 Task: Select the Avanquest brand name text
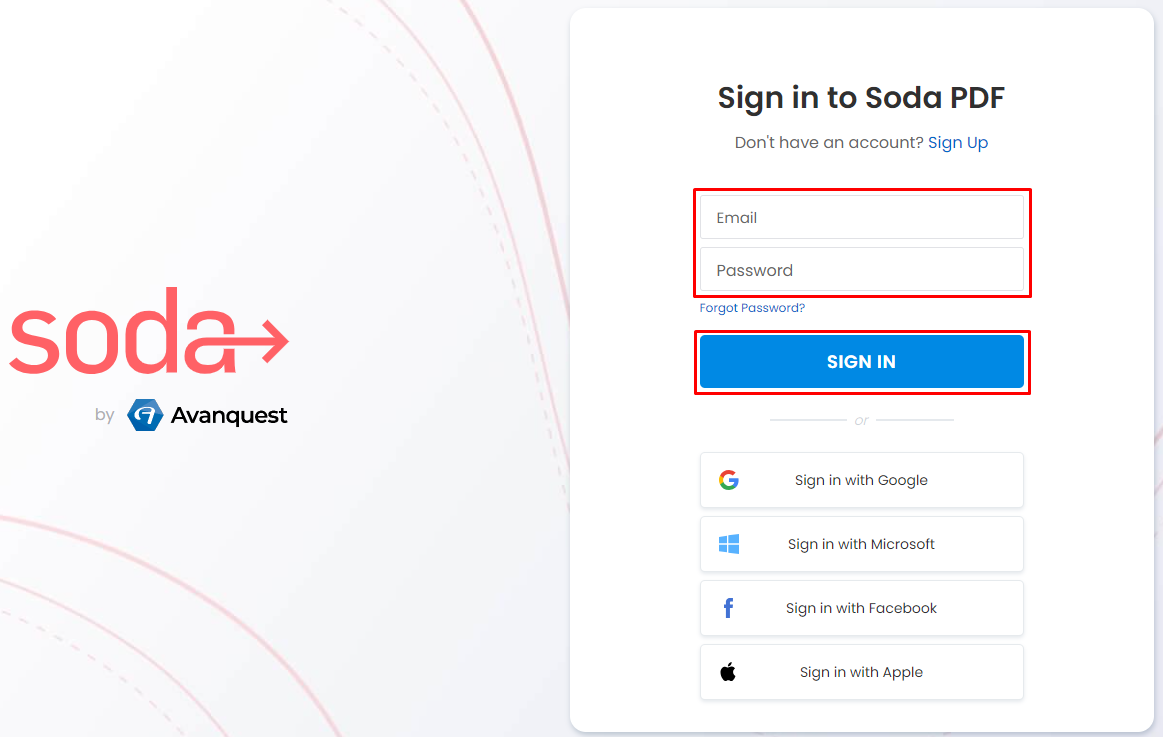point(228,415)
